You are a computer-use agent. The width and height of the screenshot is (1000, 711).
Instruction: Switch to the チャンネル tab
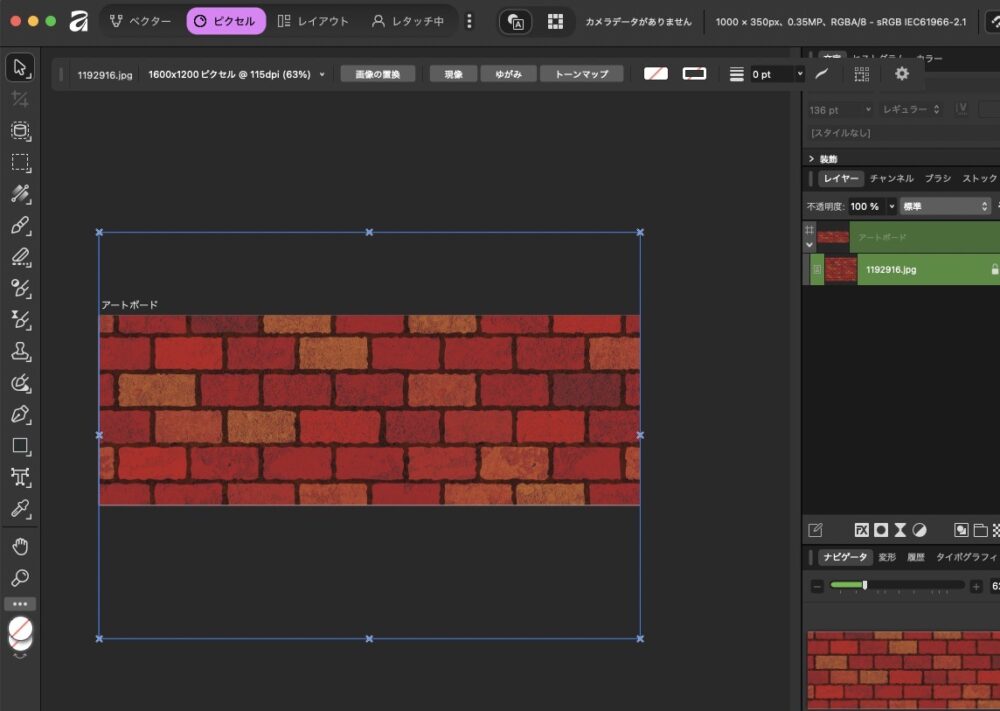point(891,179)
